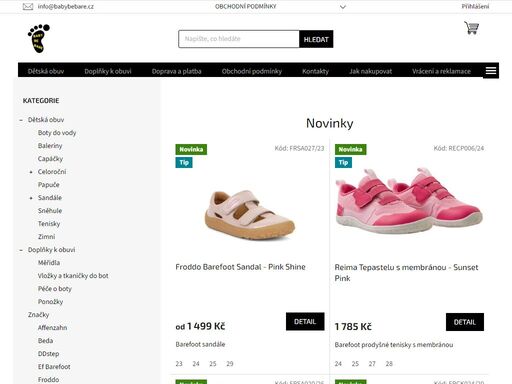The width and height of the screenshot is (512, 384).
Task: Click size 23 under Froddo sandal
Action: [x=179, y=364]
